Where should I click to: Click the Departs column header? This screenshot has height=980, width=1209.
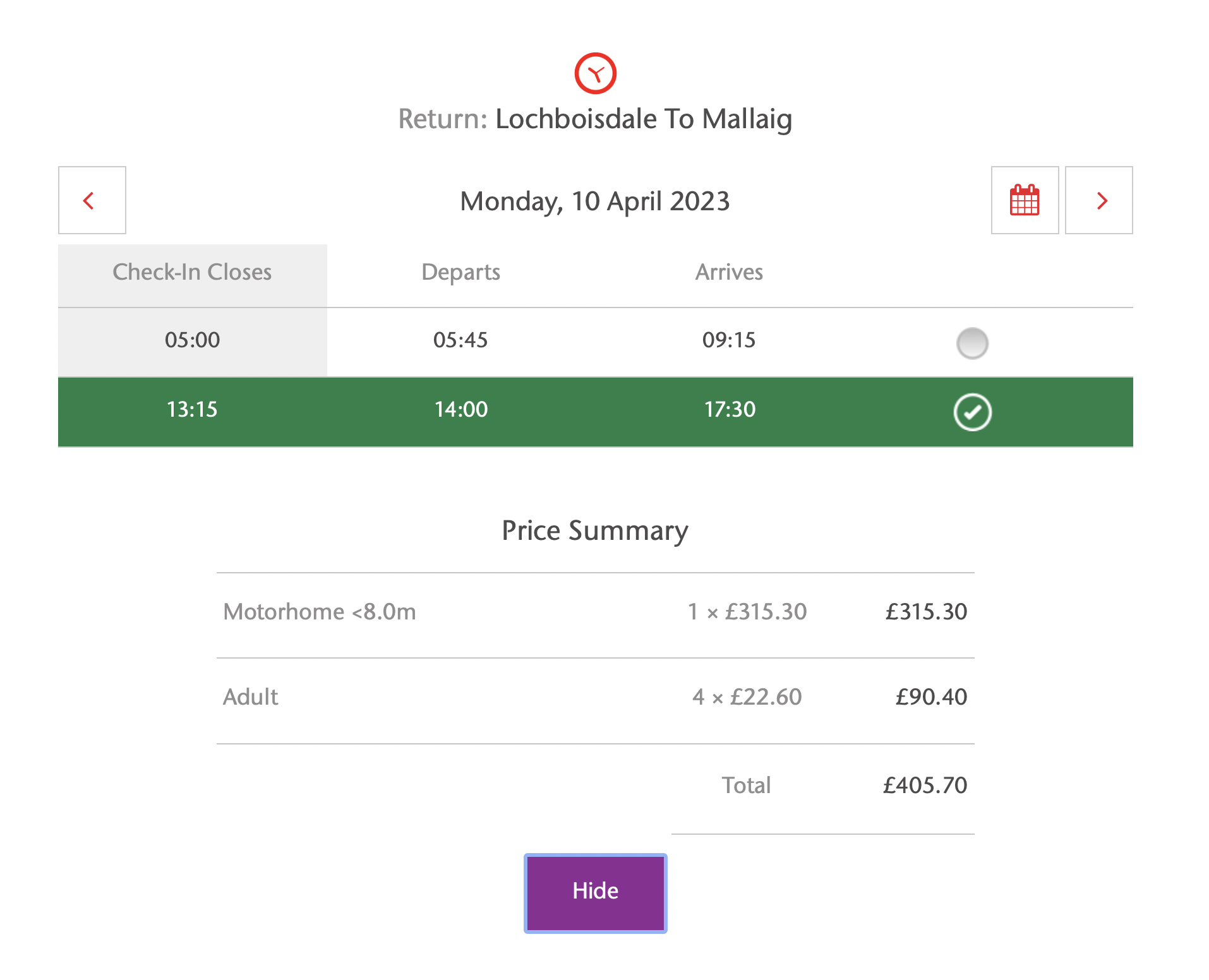pyautogui.click(x=460, y=272)
